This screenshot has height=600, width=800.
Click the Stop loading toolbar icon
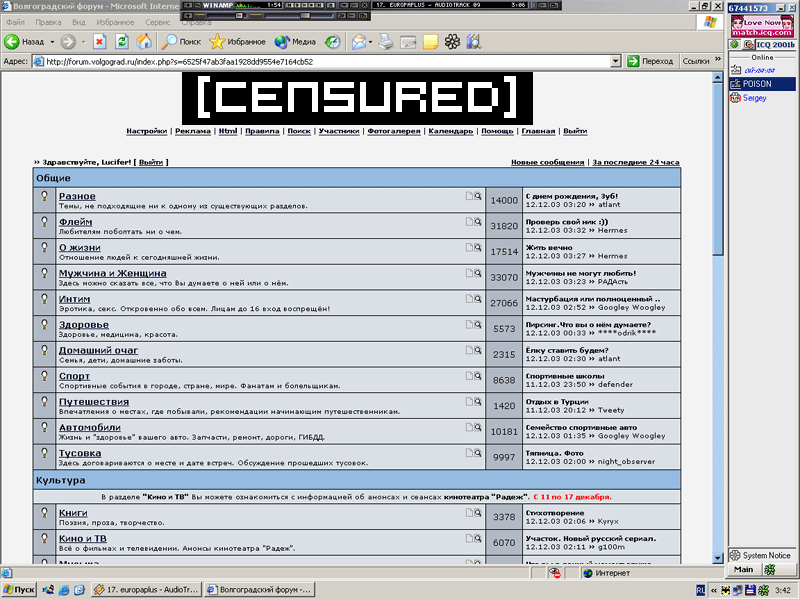pos(99,42)
